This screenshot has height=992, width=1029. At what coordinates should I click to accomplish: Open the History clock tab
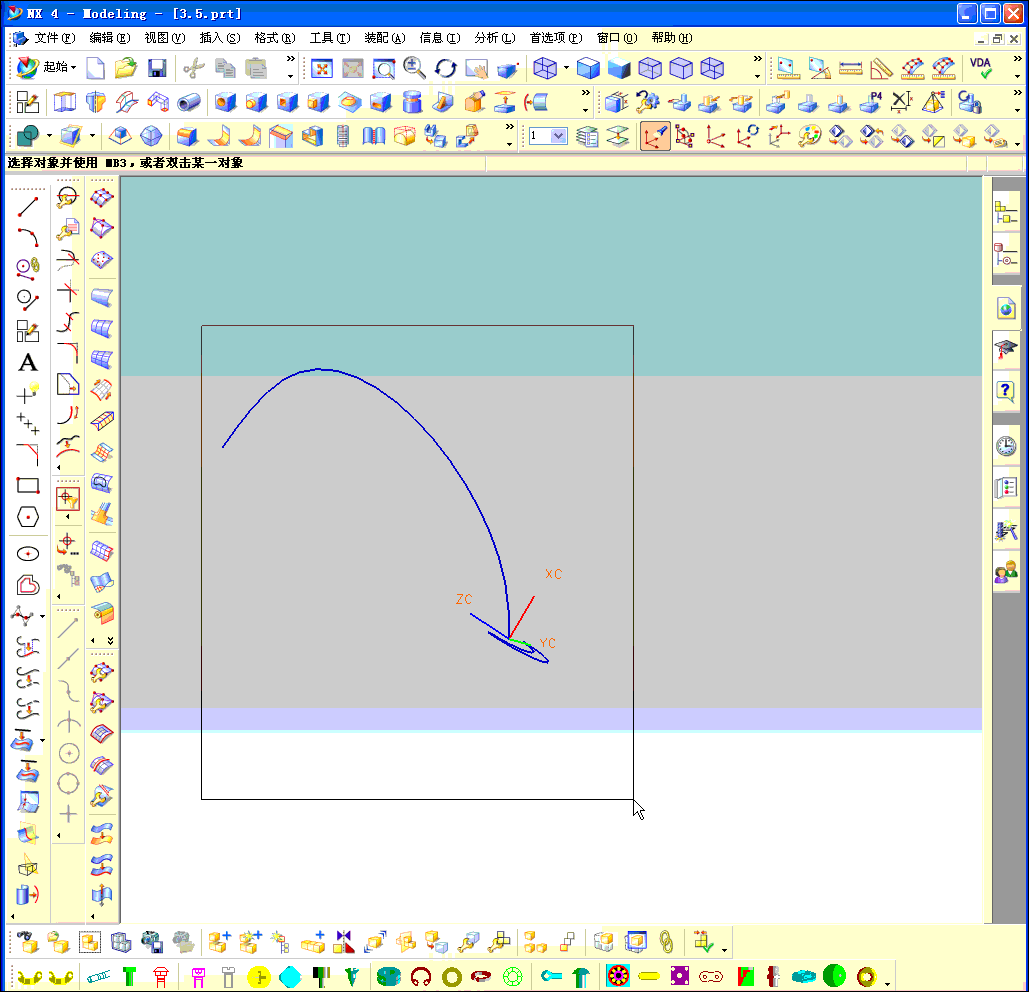1006,447
